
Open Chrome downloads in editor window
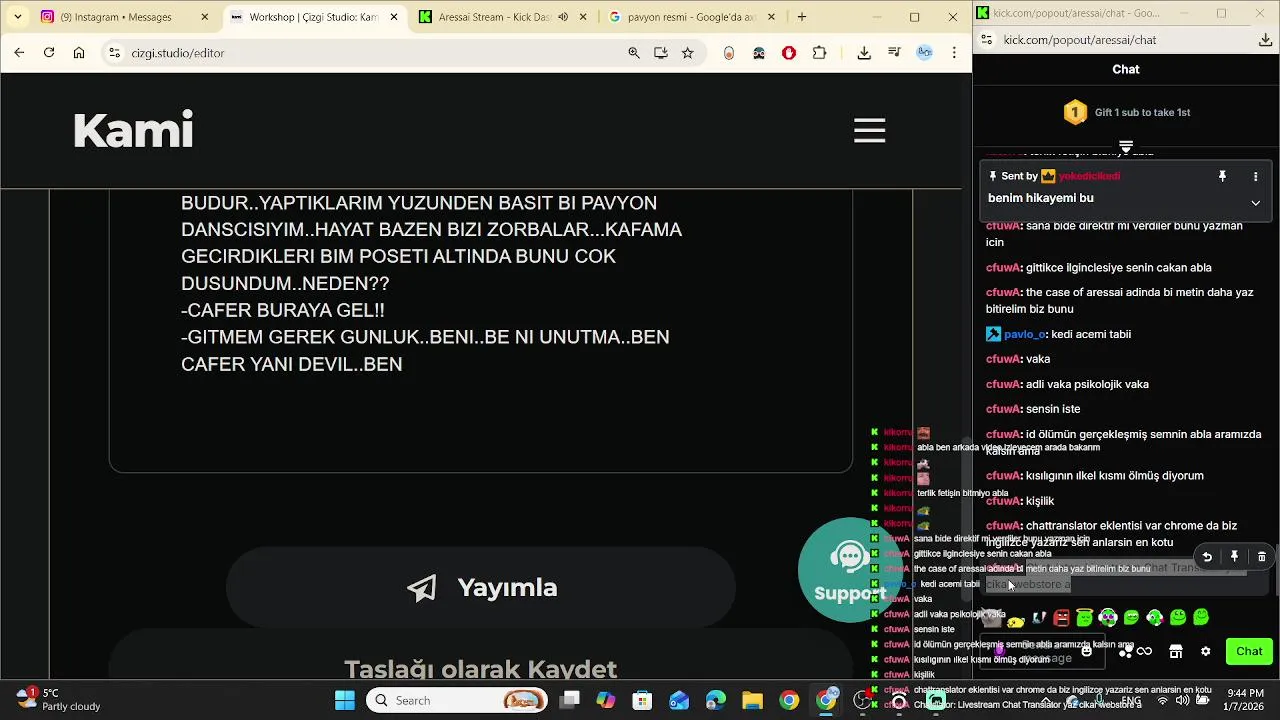coord(864,53)
